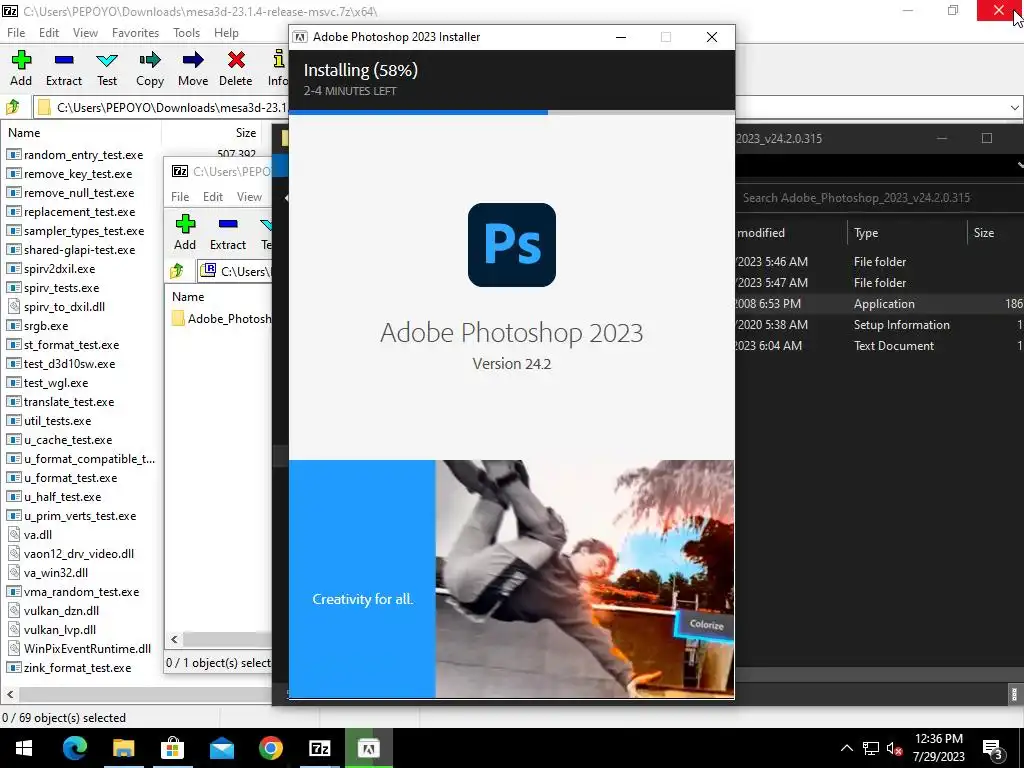Select Adobe_Photosh folder in second 7-Zip

point(221,319)
